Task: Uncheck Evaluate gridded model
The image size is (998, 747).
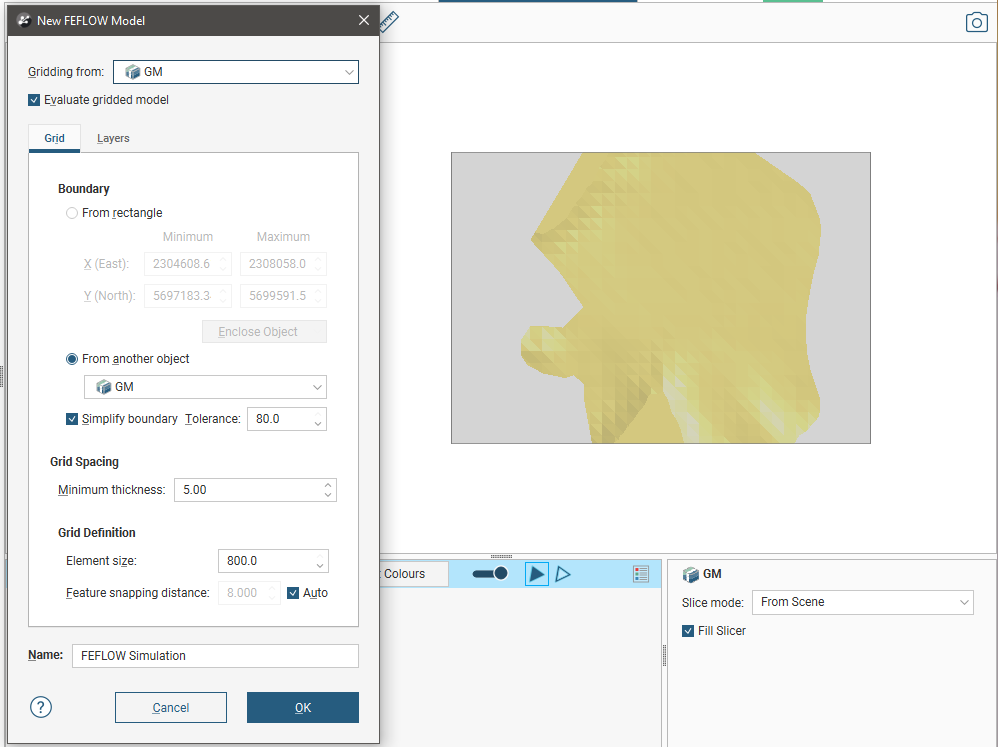Action: [35, 100]
